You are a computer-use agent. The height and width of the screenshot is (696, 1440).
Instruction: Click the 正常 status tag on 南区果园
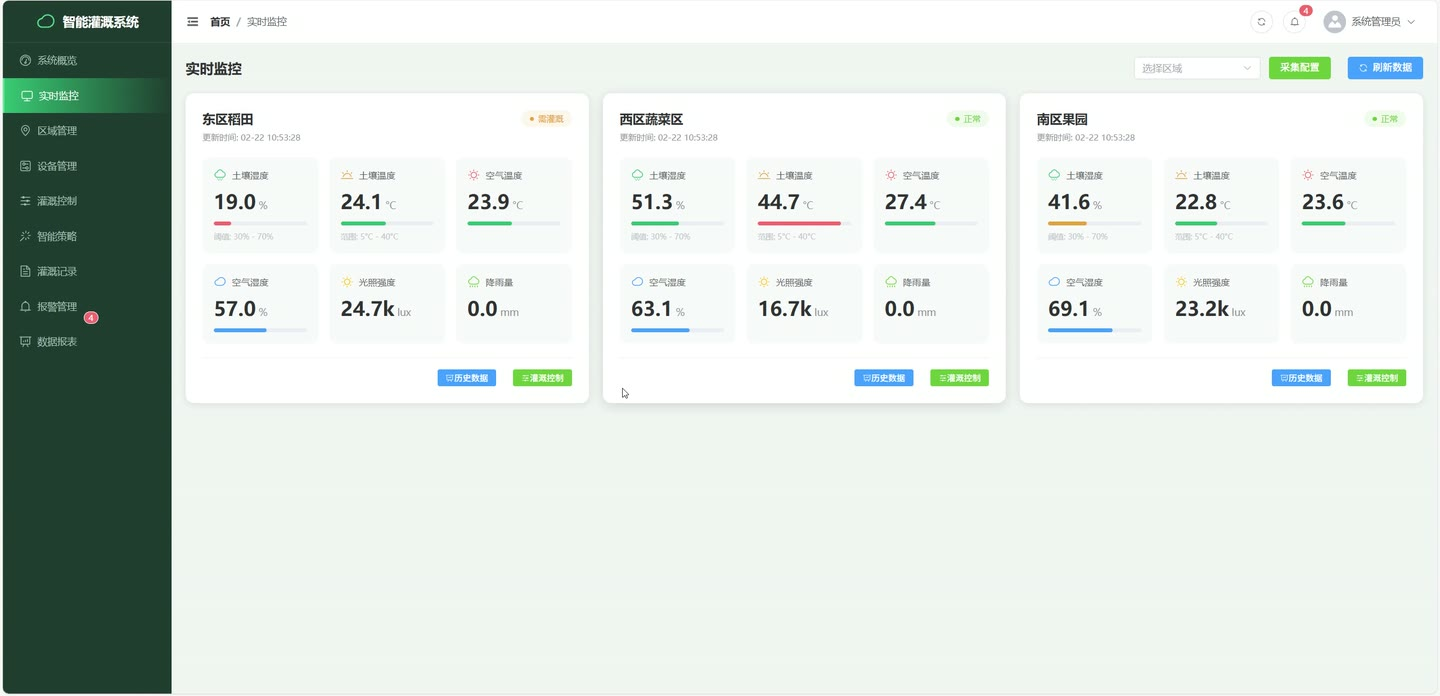[x=1385, y=118]
